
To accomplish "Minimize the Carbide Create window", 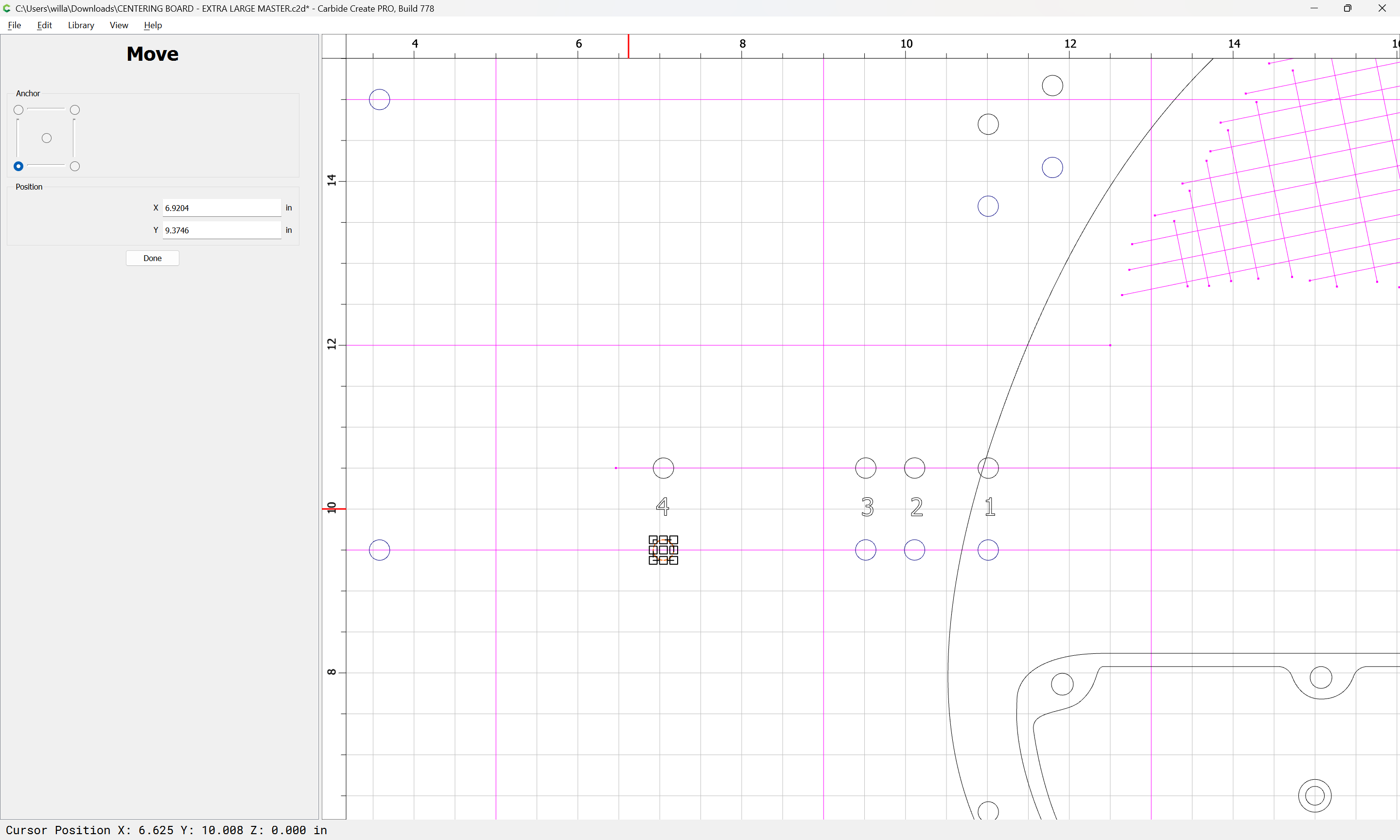I will [x=1314, y=8].
